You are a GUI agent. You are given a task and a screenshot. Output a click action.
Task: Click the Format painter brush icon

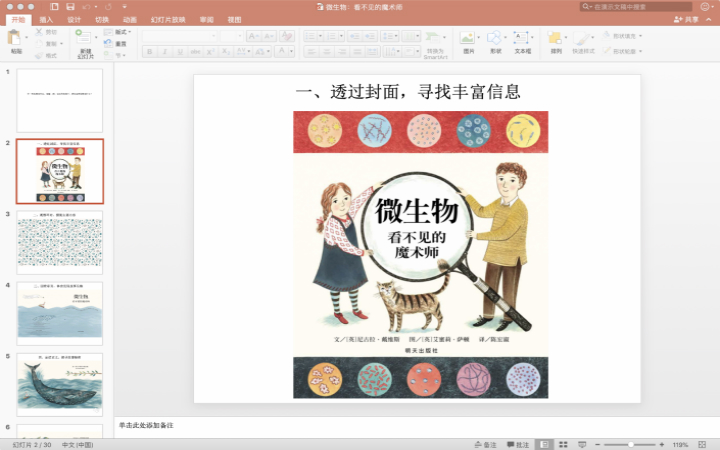coord(39,56)
